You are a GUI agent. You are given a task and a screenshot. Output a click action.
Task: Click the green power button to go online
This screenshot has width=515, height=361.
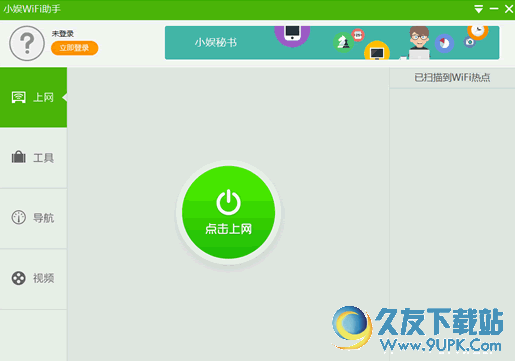pyautogui.click(x=228, y=212)
